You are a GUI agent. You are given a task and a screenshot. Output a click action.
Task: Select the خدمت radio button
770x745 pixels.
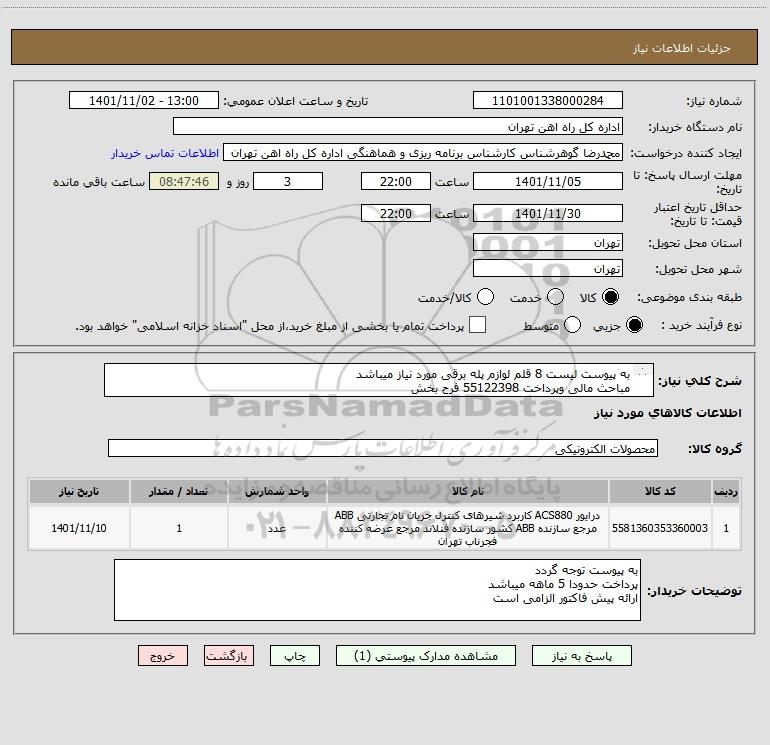click(555, 297)
